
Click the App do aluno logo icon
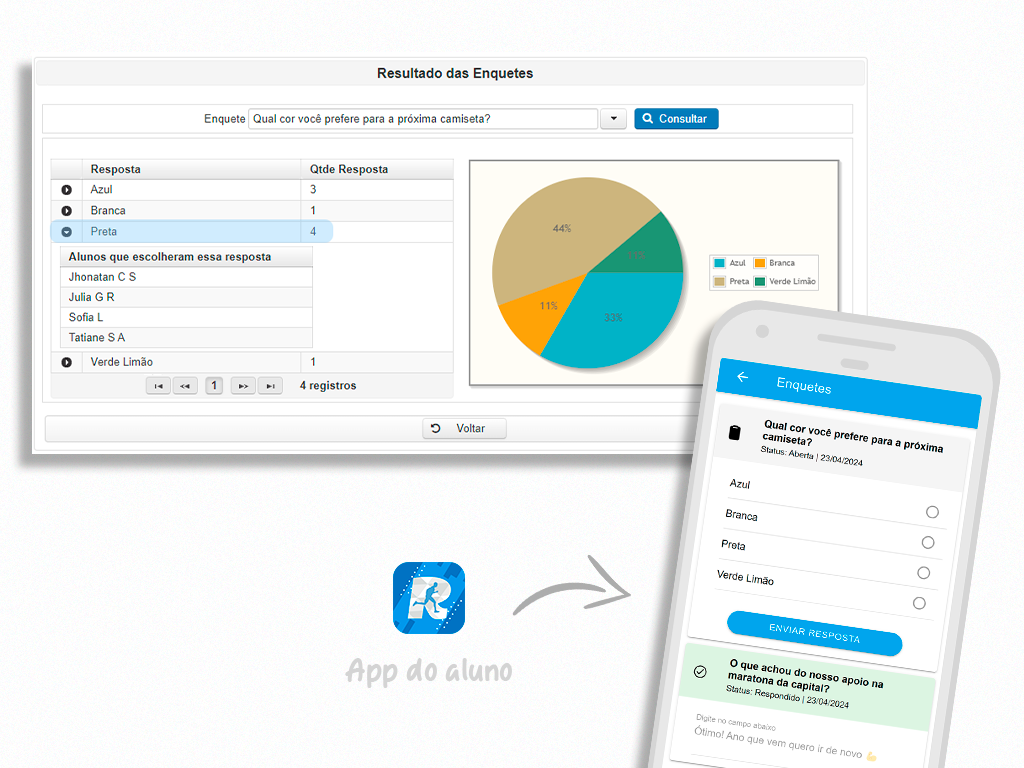(429, 597)
